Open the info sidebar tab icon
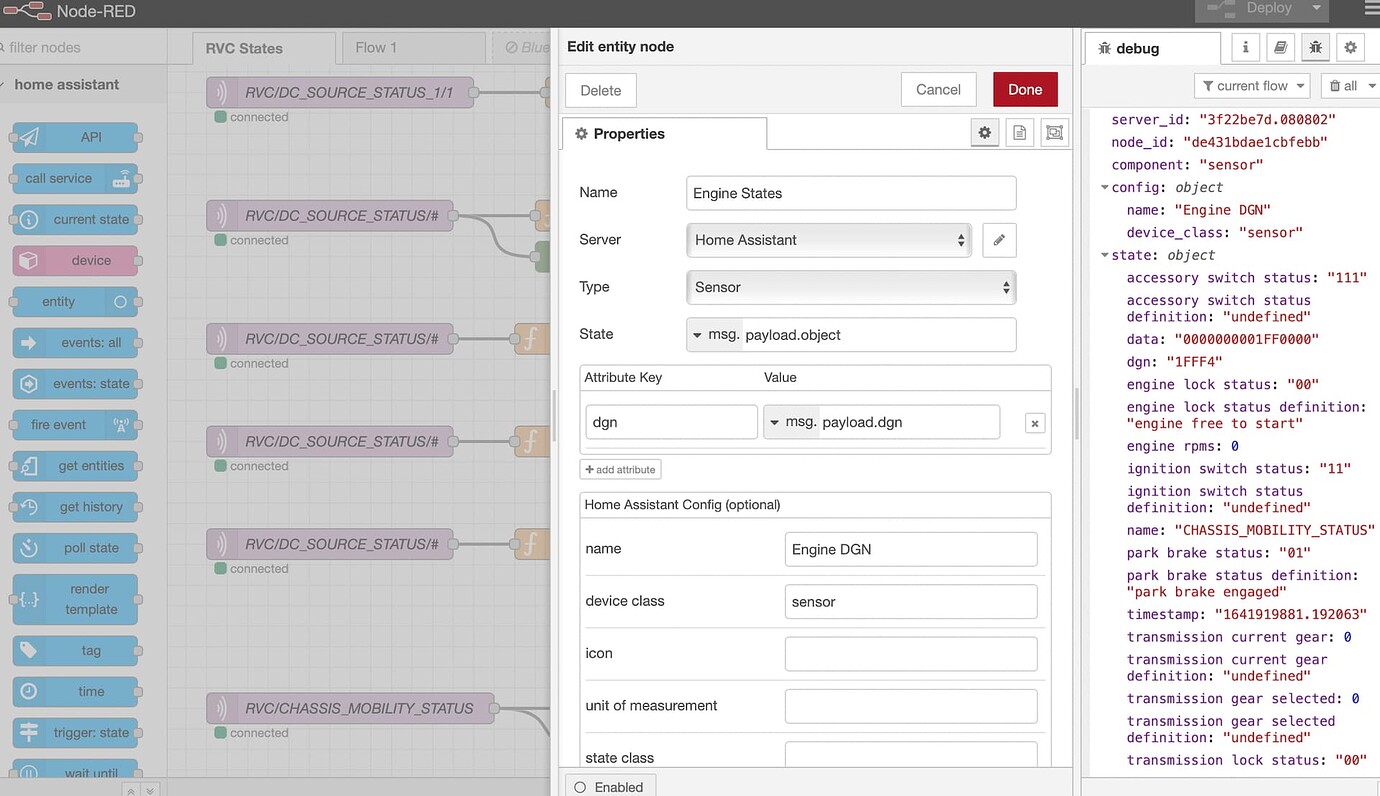 pos(1245,47)
